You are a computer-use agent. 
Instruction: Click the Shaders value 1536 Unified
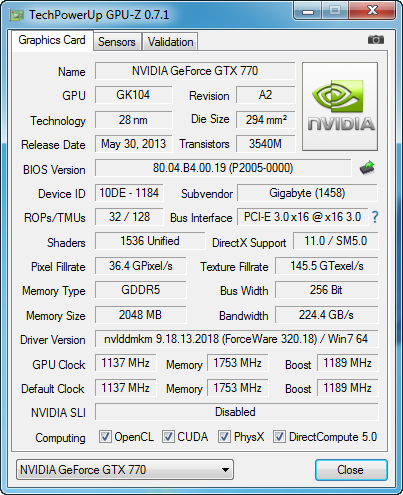[x=150, y=241]
